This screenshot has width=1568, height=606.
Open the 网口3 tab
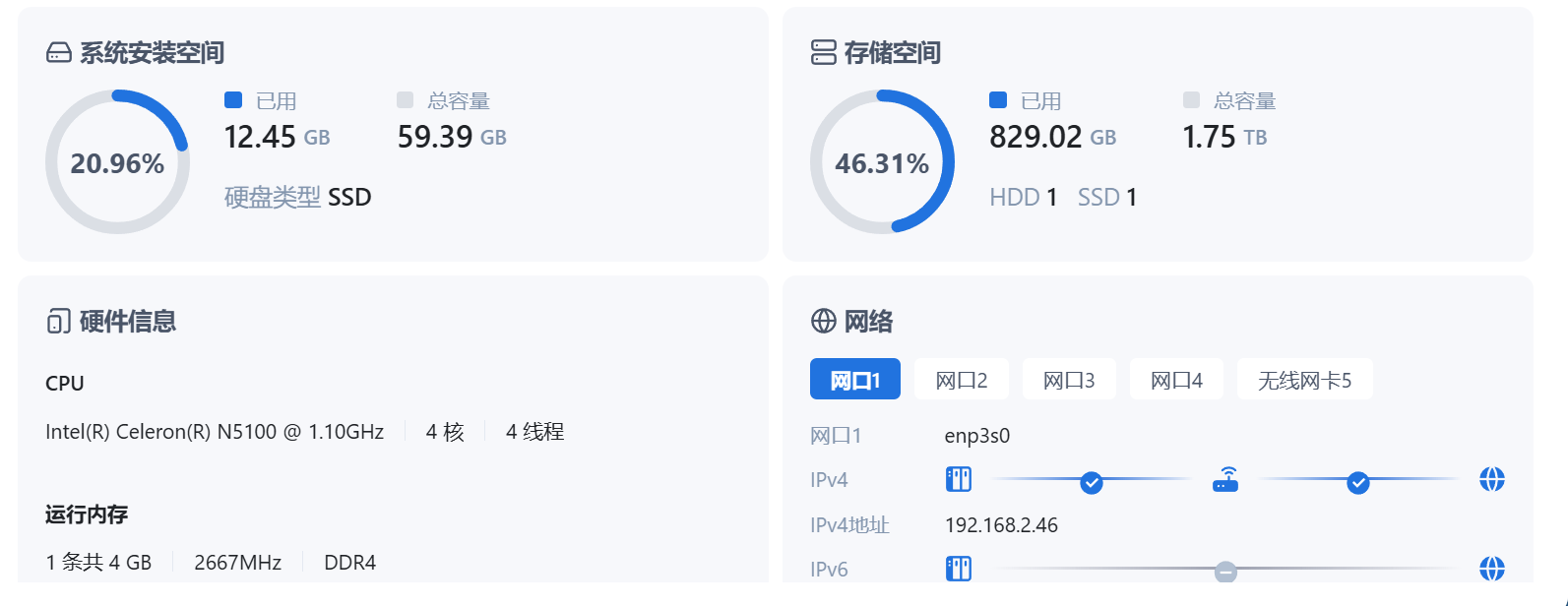1069,380
